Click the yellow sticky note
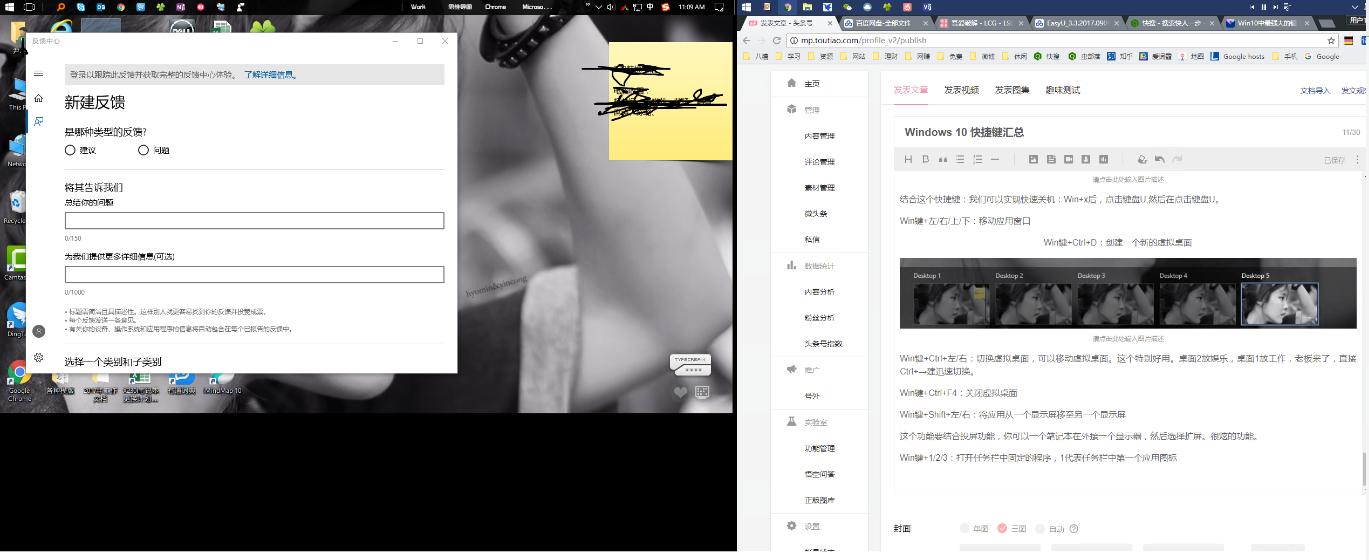Viewport: 1369px width, 560px height. (670, 101)
